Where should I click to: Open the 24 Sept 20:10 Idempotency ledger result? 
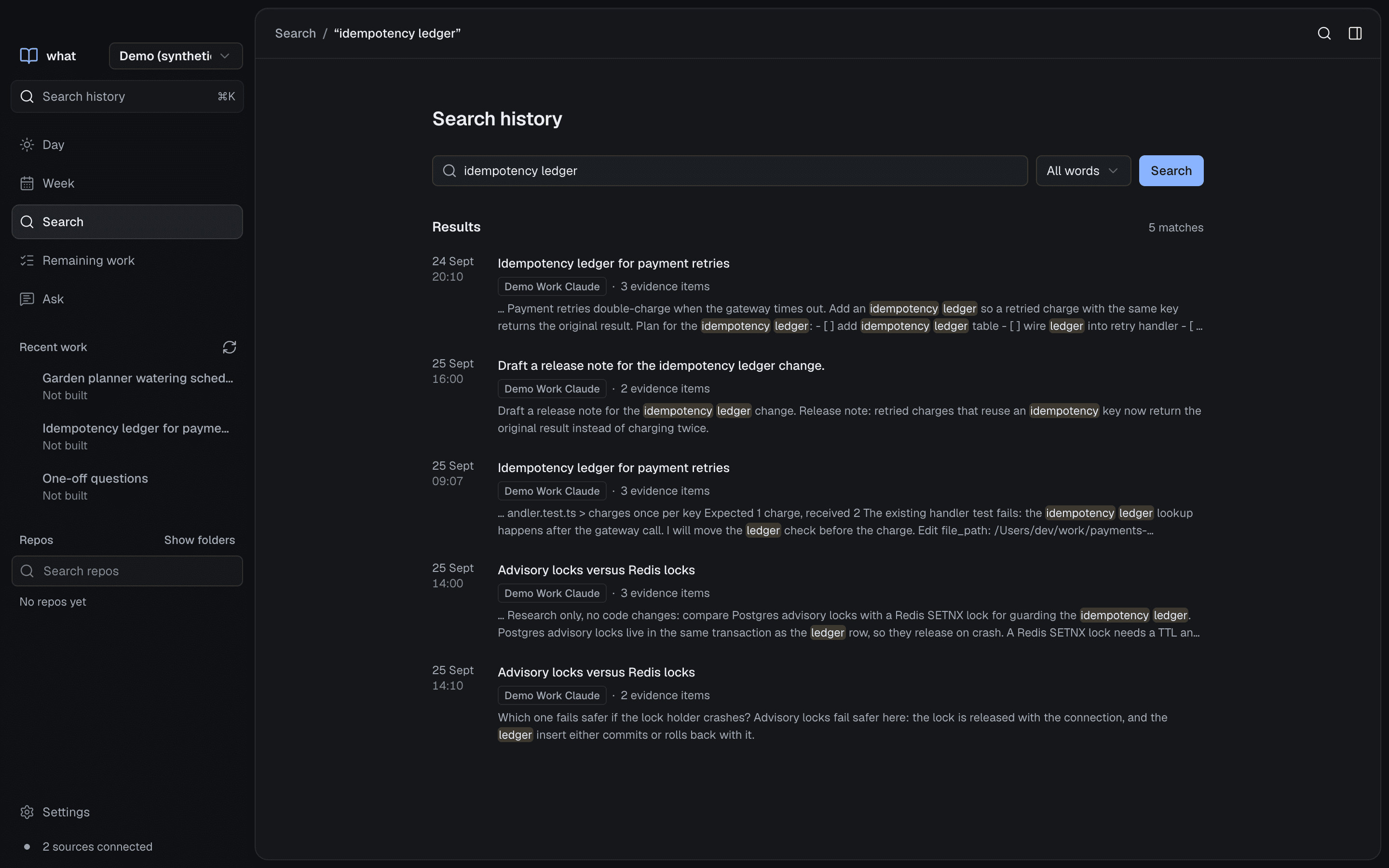point(613,263)
